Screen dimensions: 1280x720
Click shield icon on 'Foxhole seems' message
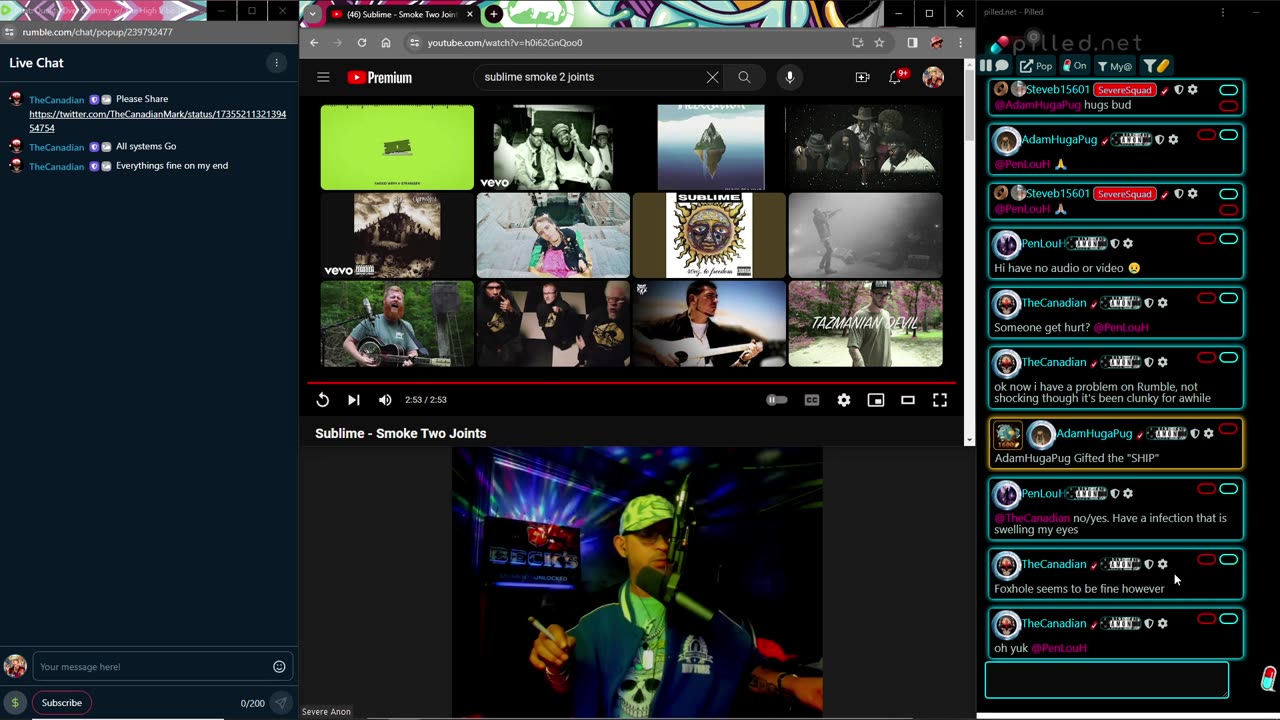1148,564
